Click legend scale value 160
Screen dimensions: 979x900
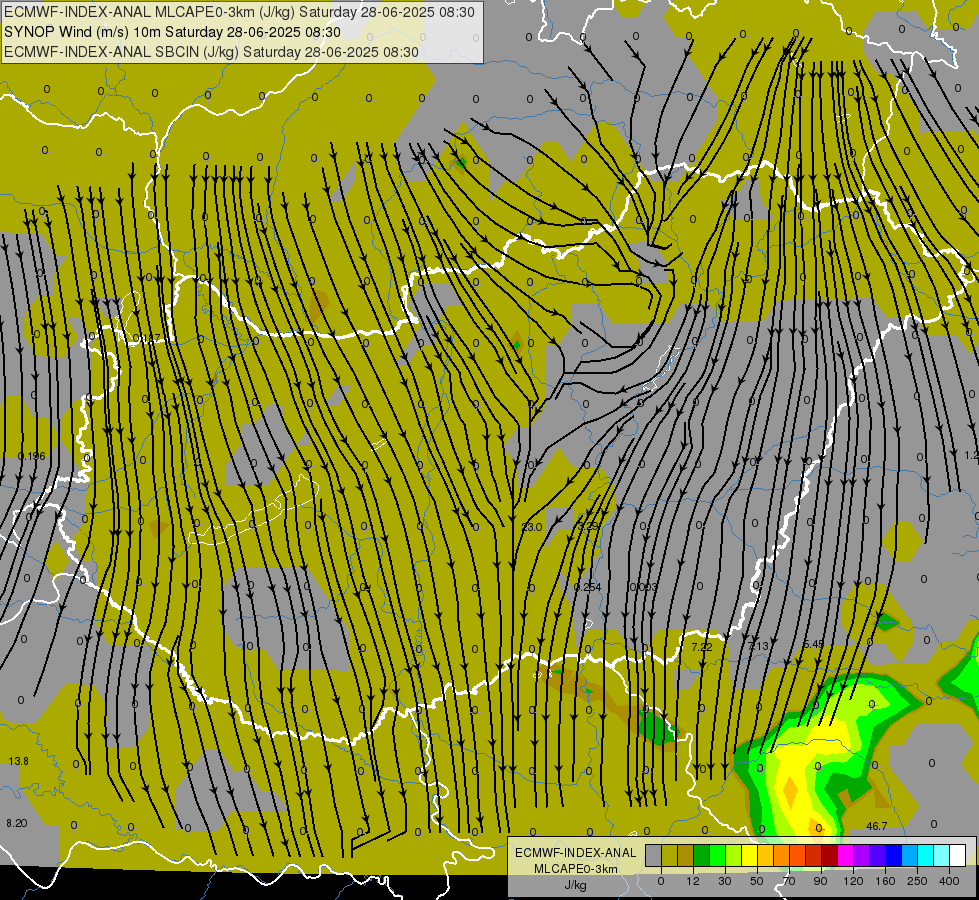pyautogui.click(x=885, y=881)
